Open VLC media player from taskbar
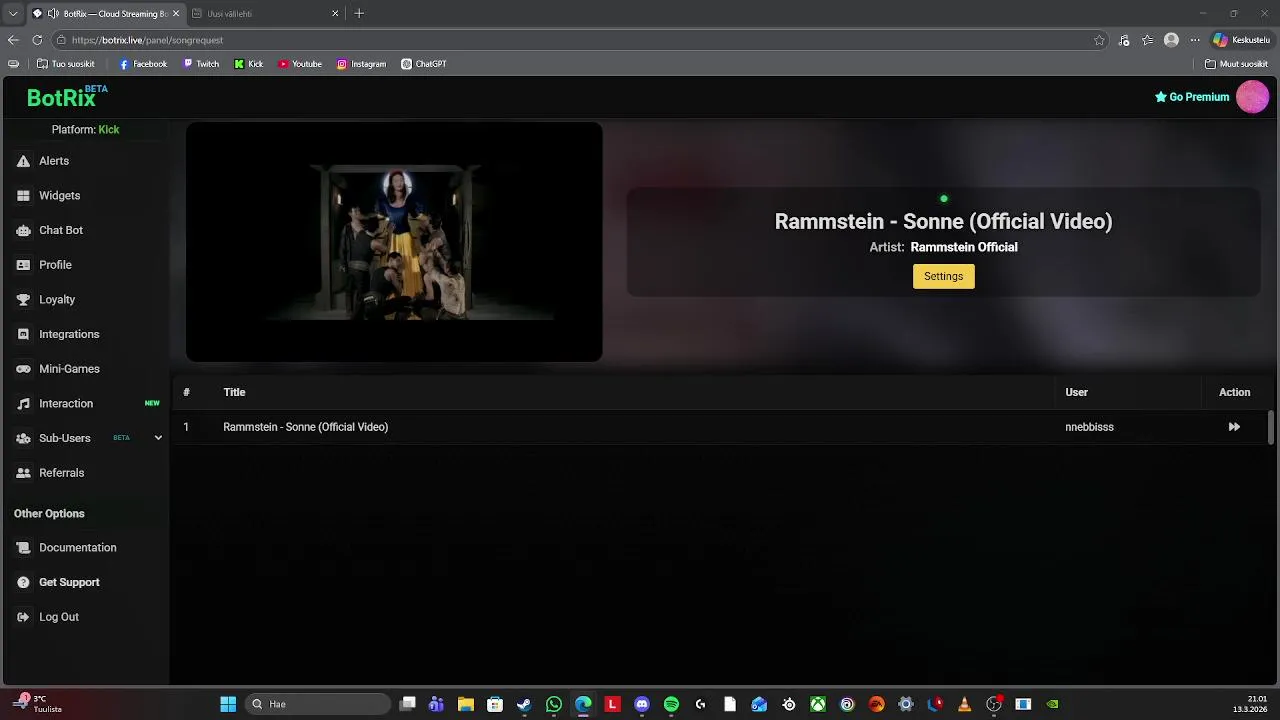 [x=964, y=704]
